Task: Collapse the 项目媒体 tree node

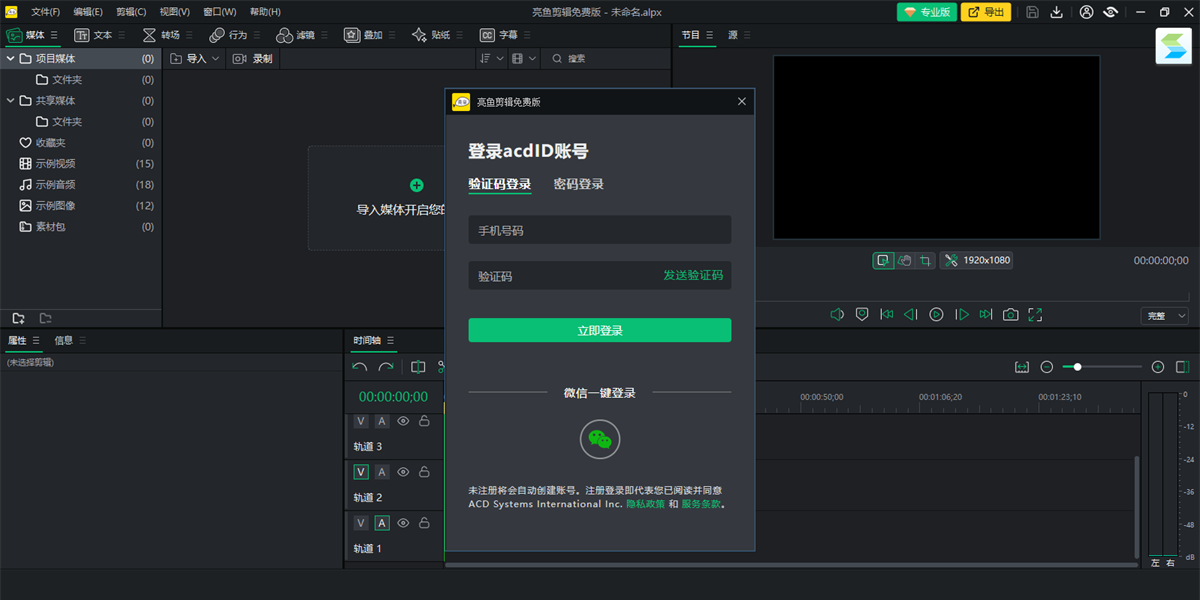Action: (10, 59)
